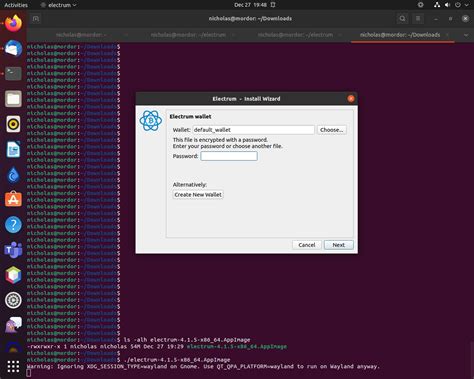Click the "ls -alh electrum-4.1.5-x86_64.AppImage" command line

[x=187, y=340]
